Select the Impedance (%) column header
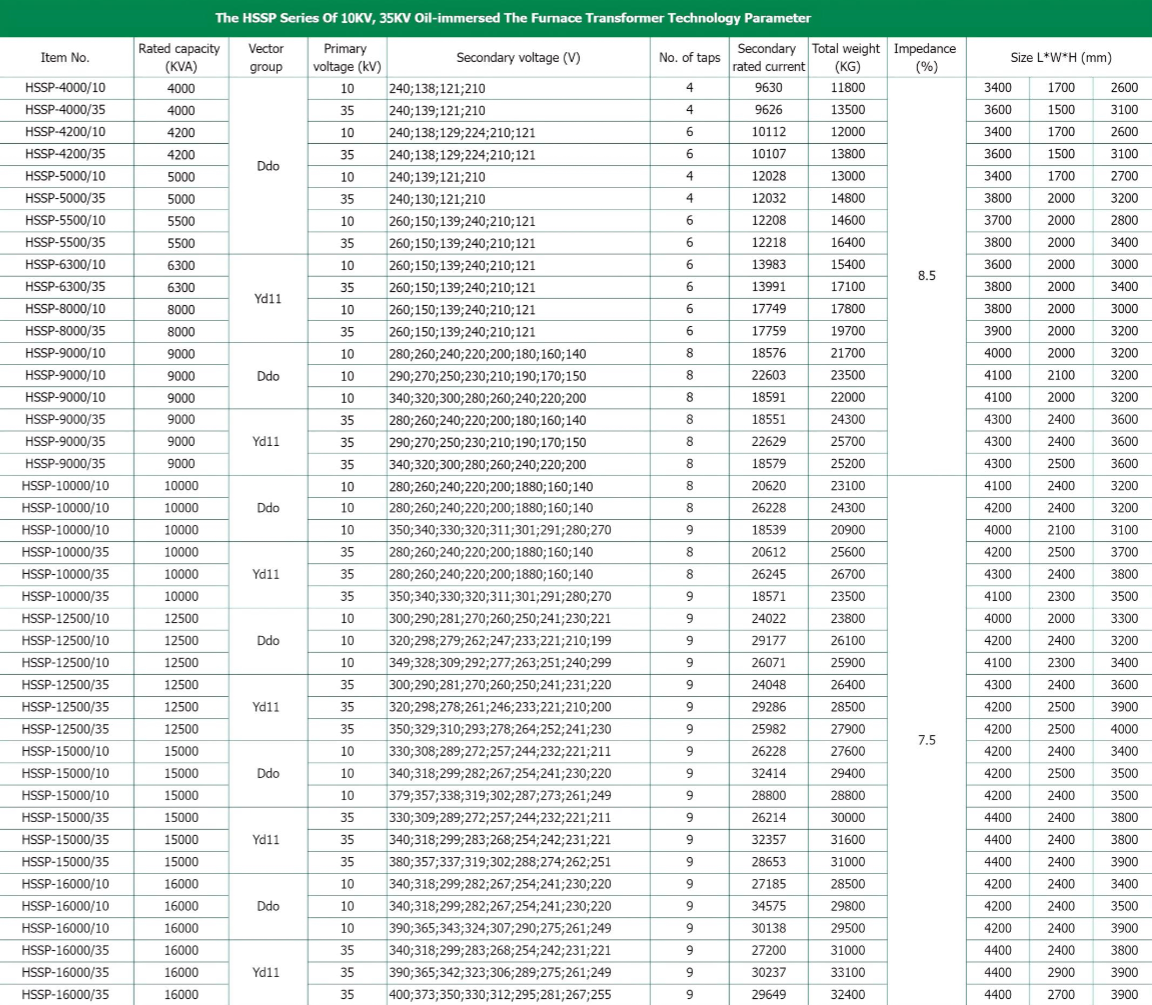 coord(925,58)
